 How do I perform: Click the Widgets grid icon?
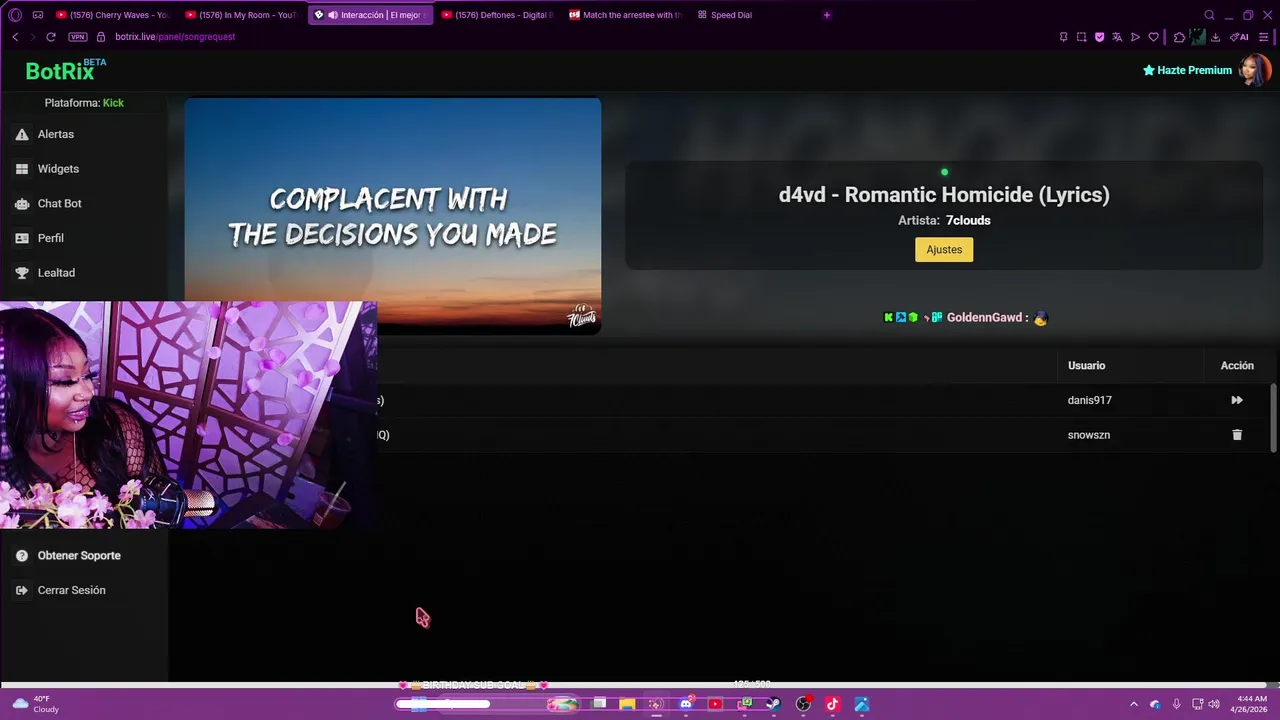22,169
